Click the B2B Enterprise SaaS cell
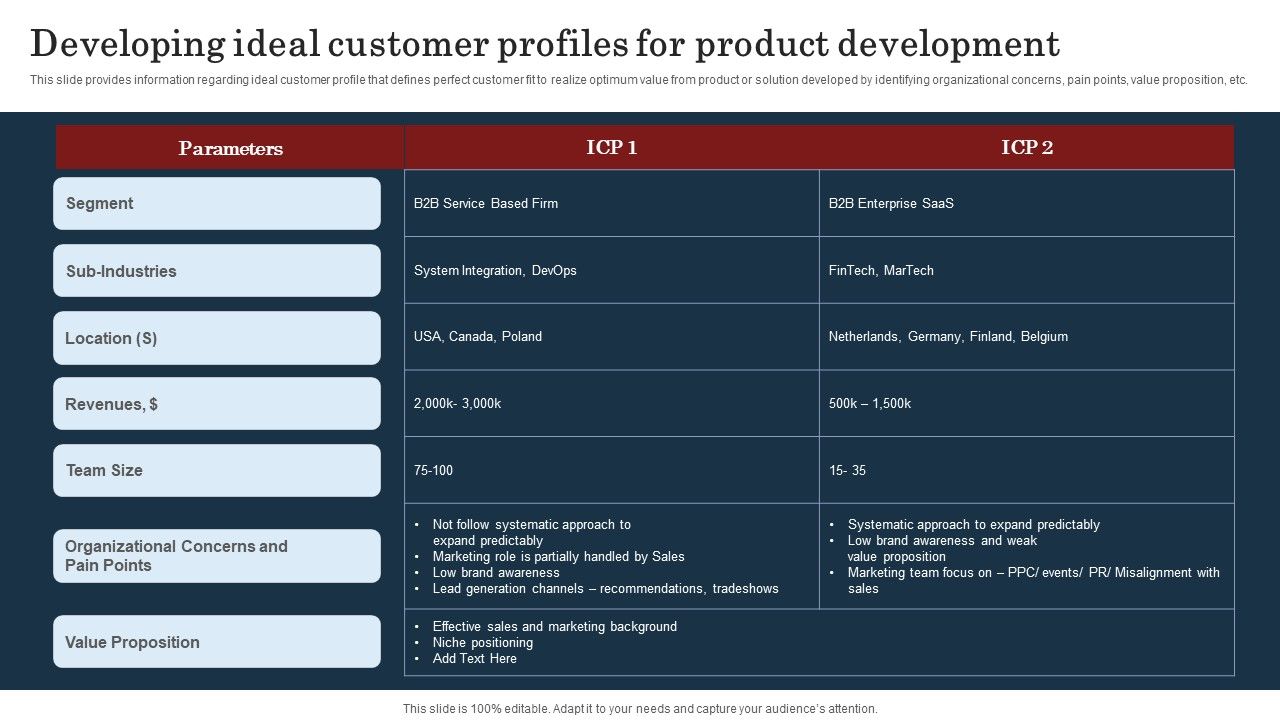Image resolution: width=1280 pixels, height=720 pixels. coord(1027,203)
